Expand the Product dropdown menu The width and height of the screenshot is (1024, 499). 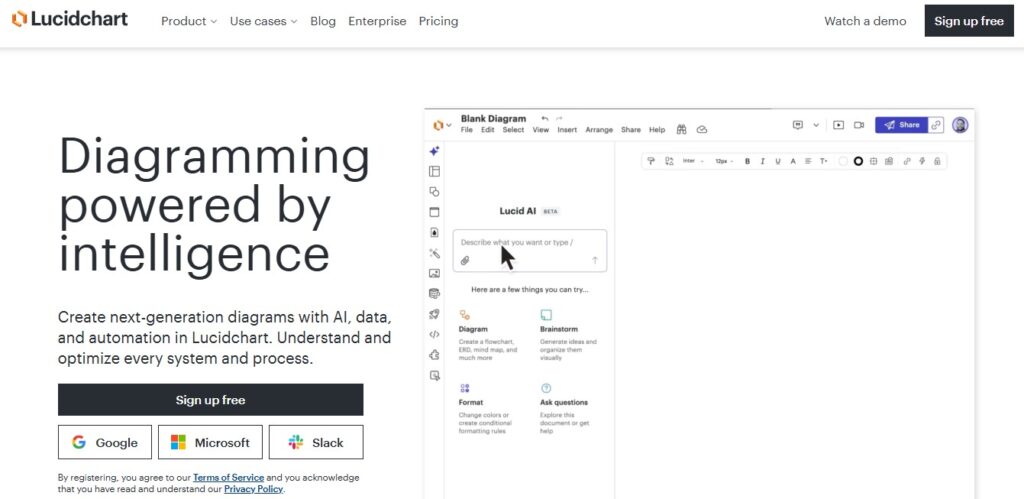(189, 21)
